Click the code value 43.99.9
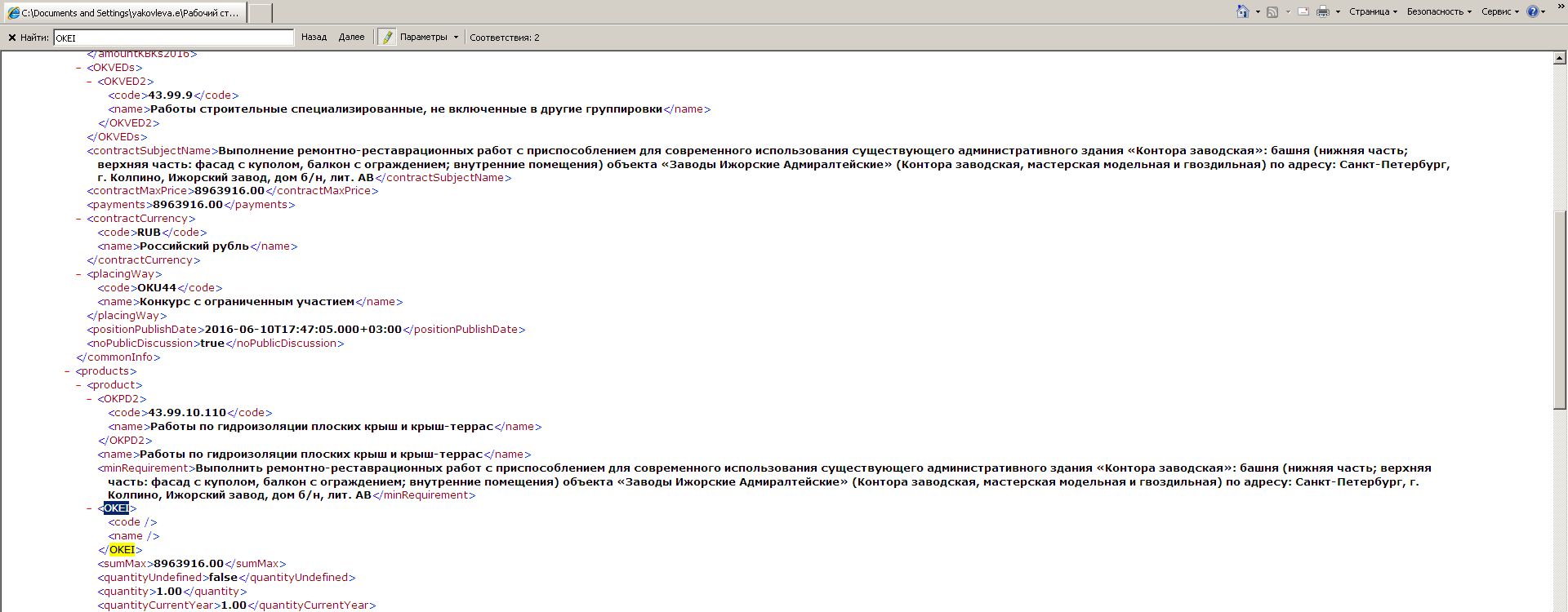1568x612 pixels. (171, 95)
